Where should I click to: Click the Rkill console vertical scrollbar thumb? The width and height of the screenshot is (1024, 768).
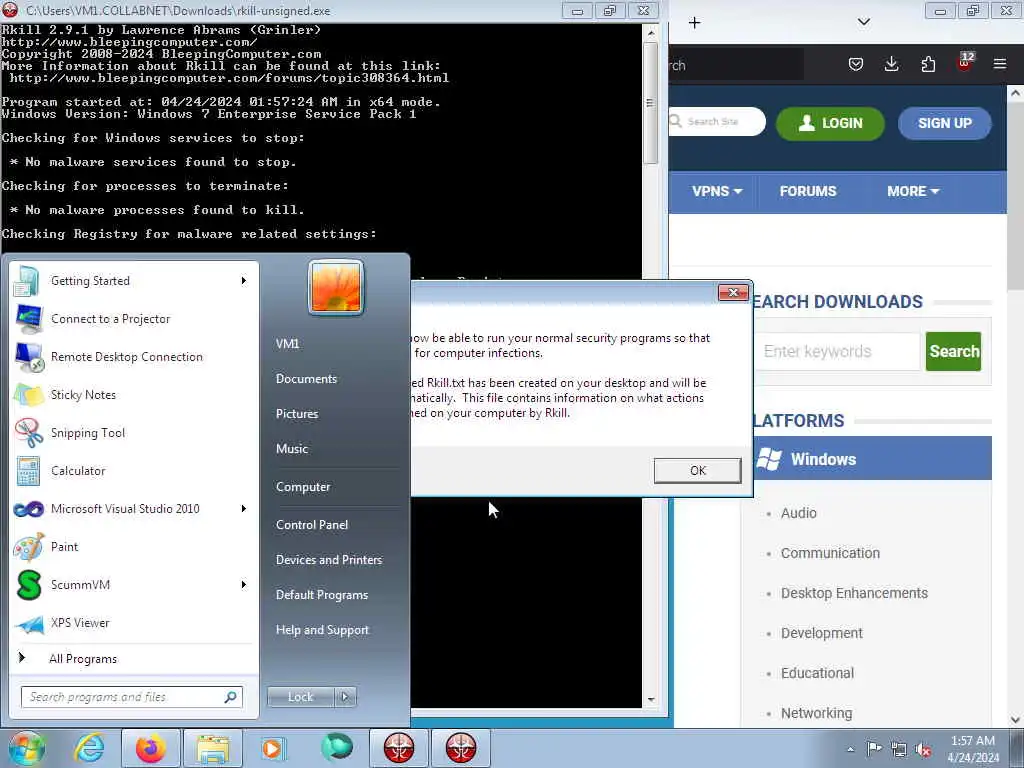tap(650, 103)
